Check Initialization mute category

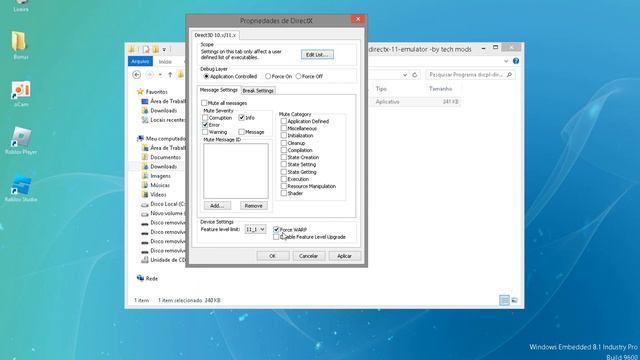[284, 136]
